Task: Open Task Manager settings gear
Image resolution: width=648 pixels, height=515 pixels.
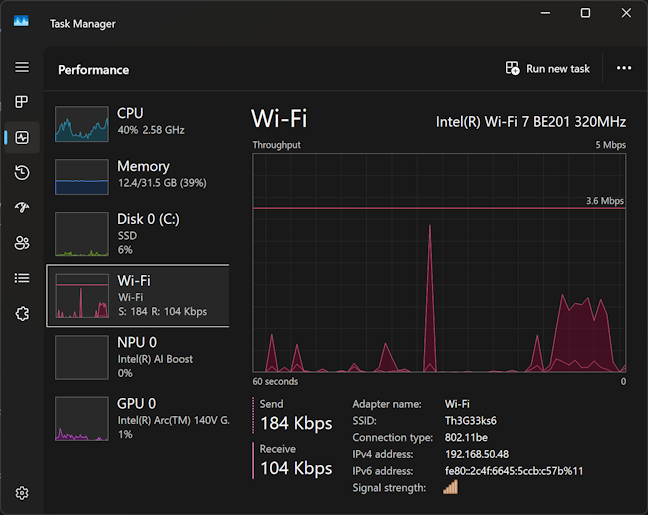Action: [x=22, y=493]
